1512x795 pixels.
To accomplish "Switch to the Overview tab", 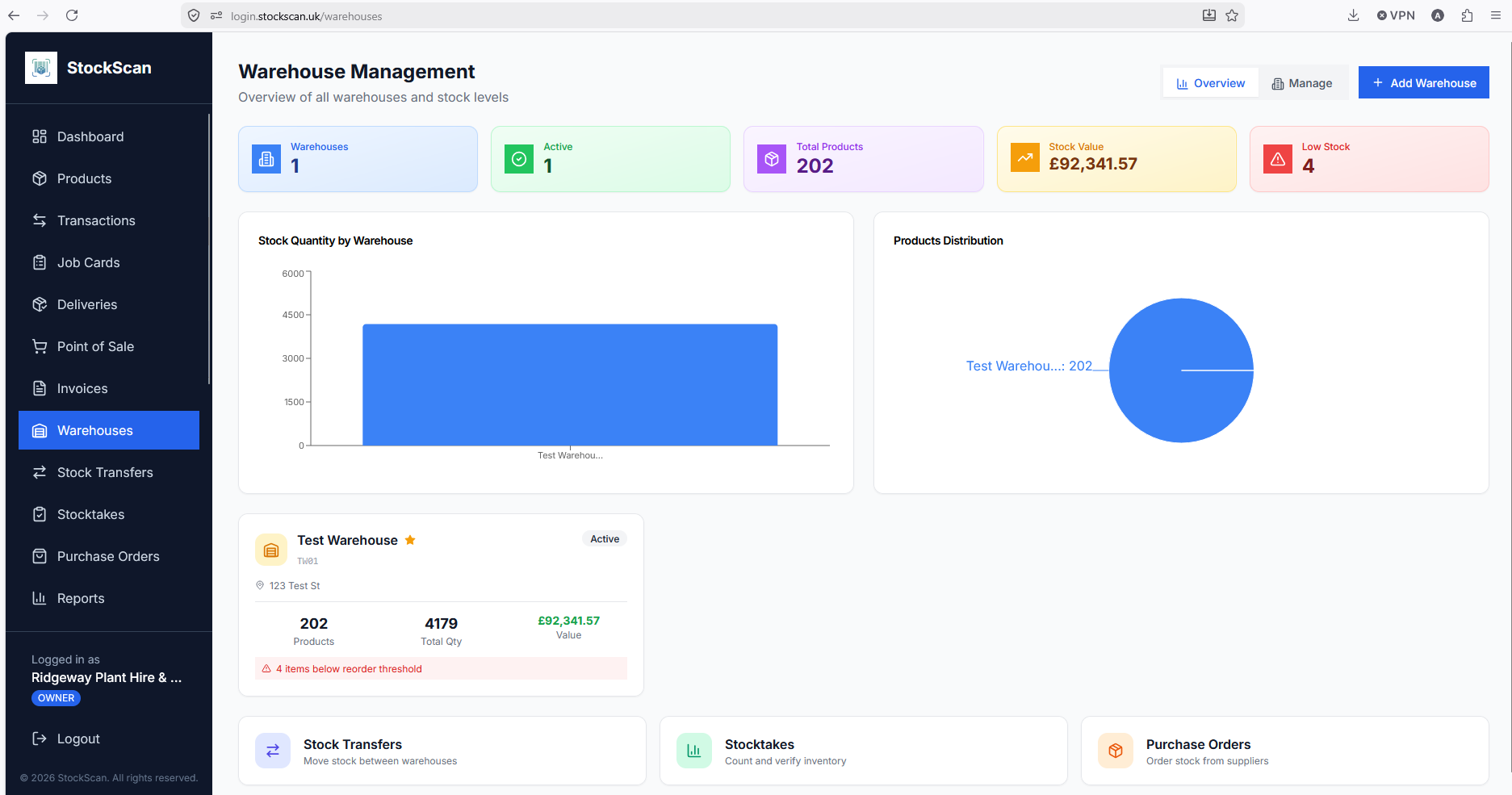I will (x=1210, y=83).
